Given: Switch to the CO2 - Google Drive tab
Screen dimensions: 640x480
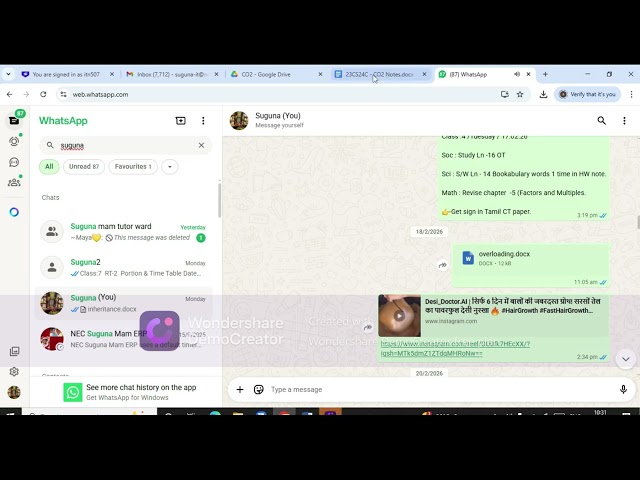Looking at the screenshot, I should [277, 74].
